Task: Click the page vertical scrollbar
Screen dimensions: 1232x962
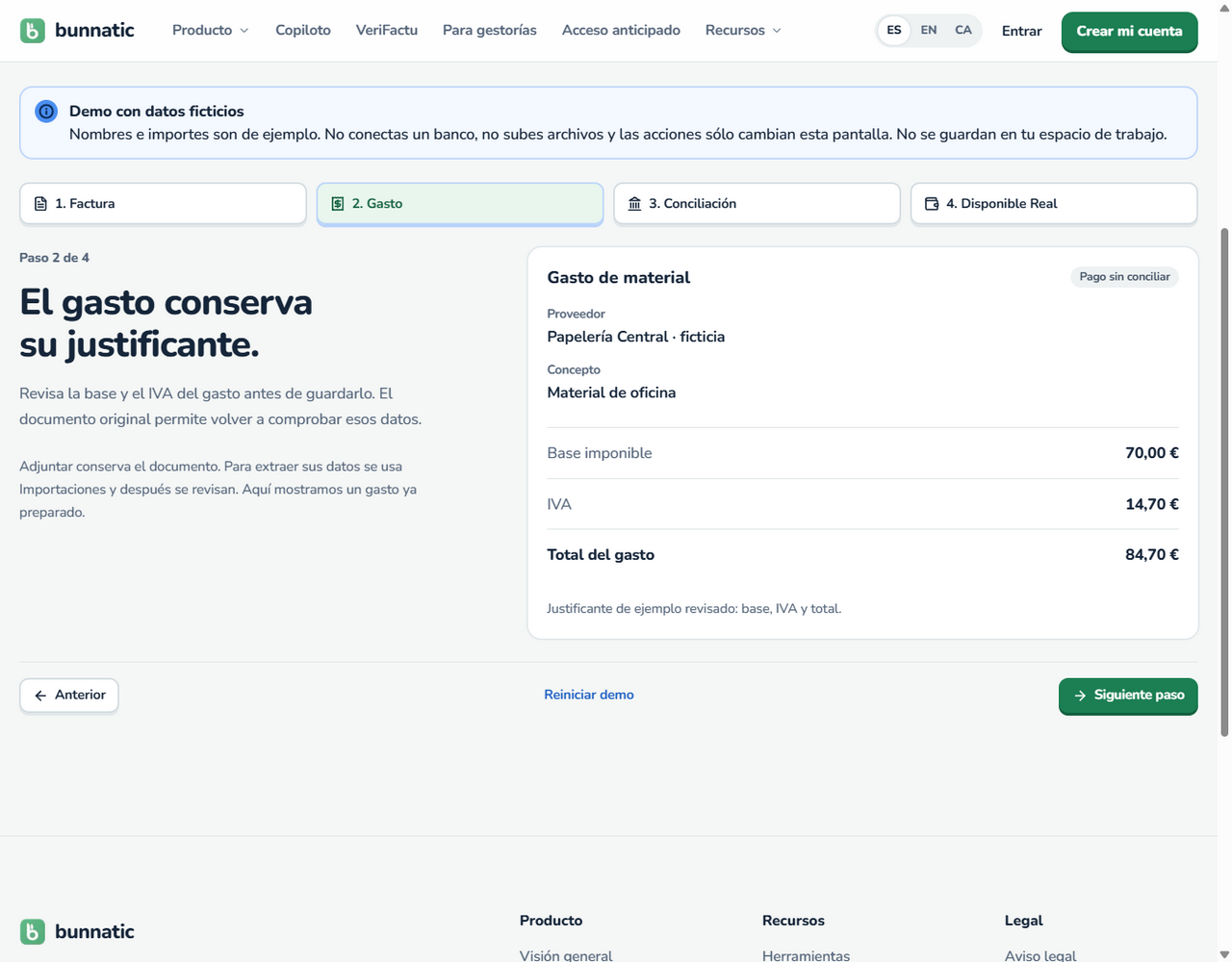Action: (x=1224, y=481)
